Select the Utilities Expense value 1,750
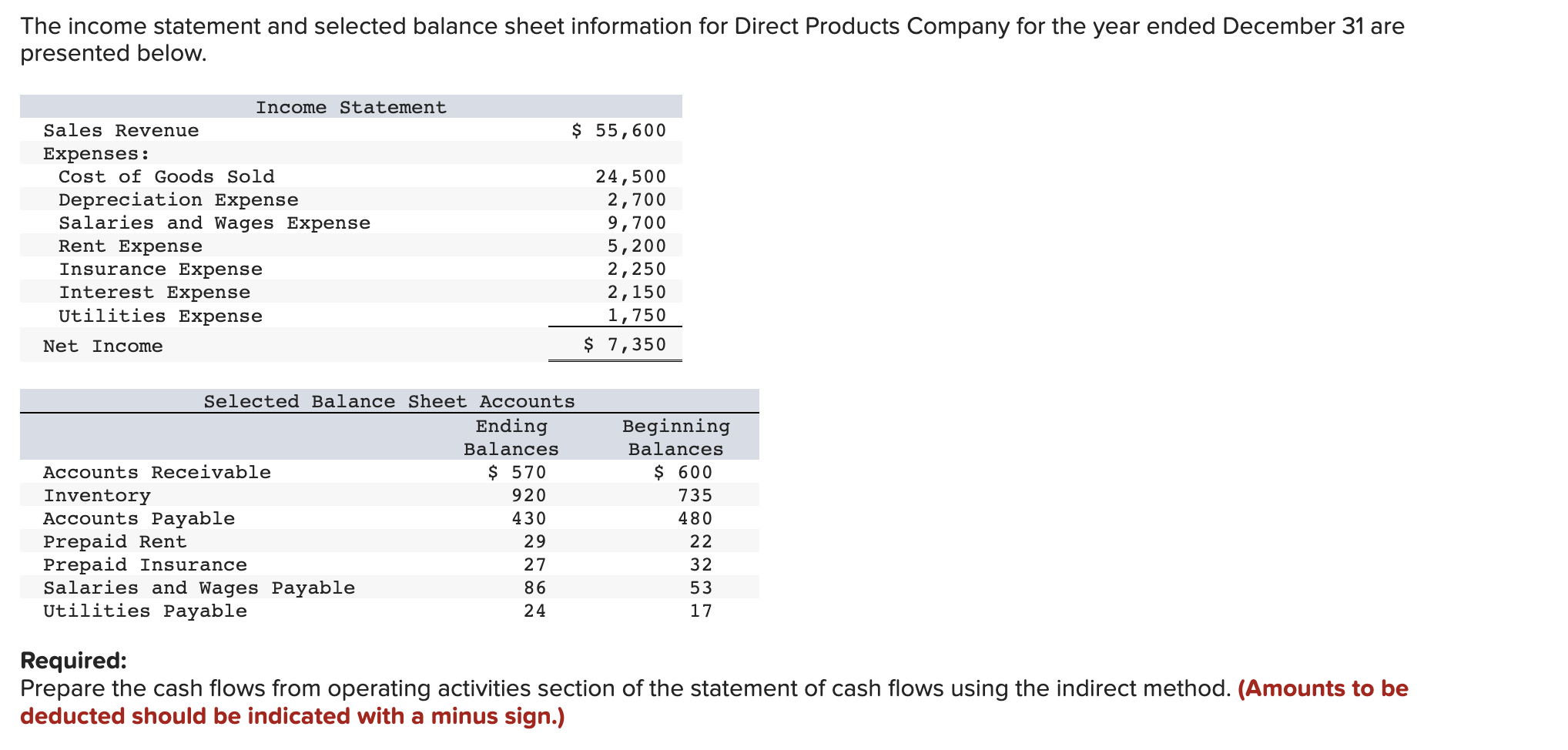 (632, 315)
